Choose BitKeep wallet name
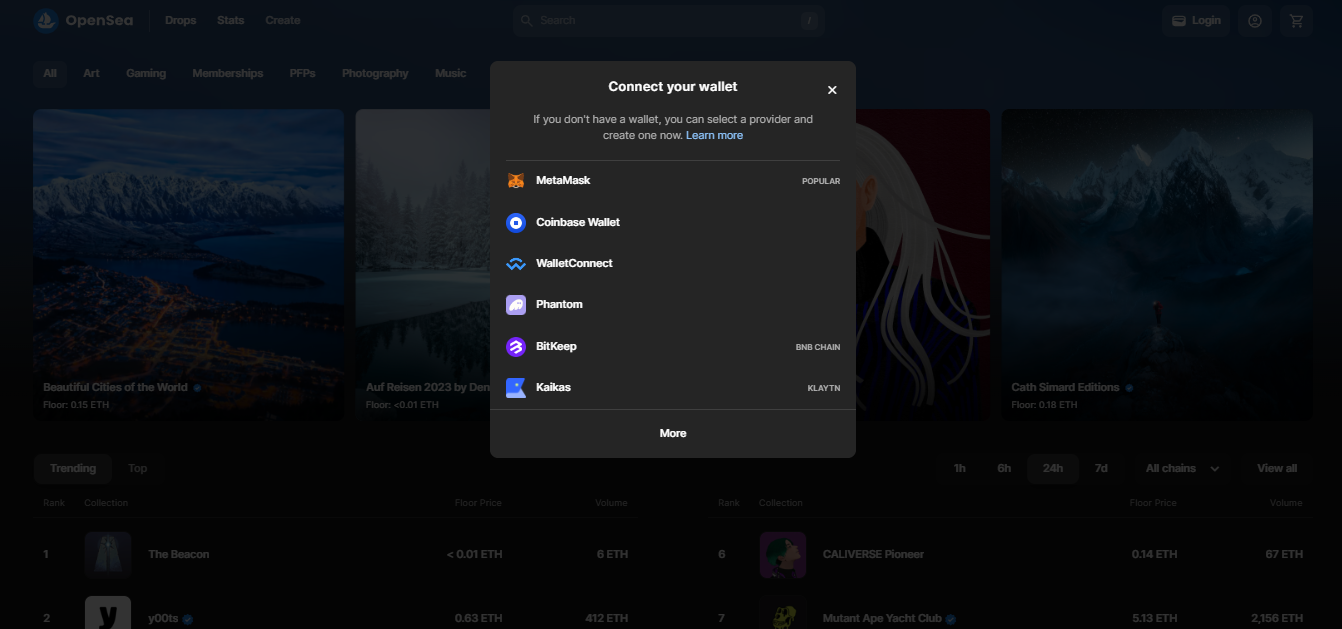Image resolution: width=1342 pixels, height=629 pixels. [556, 346]
